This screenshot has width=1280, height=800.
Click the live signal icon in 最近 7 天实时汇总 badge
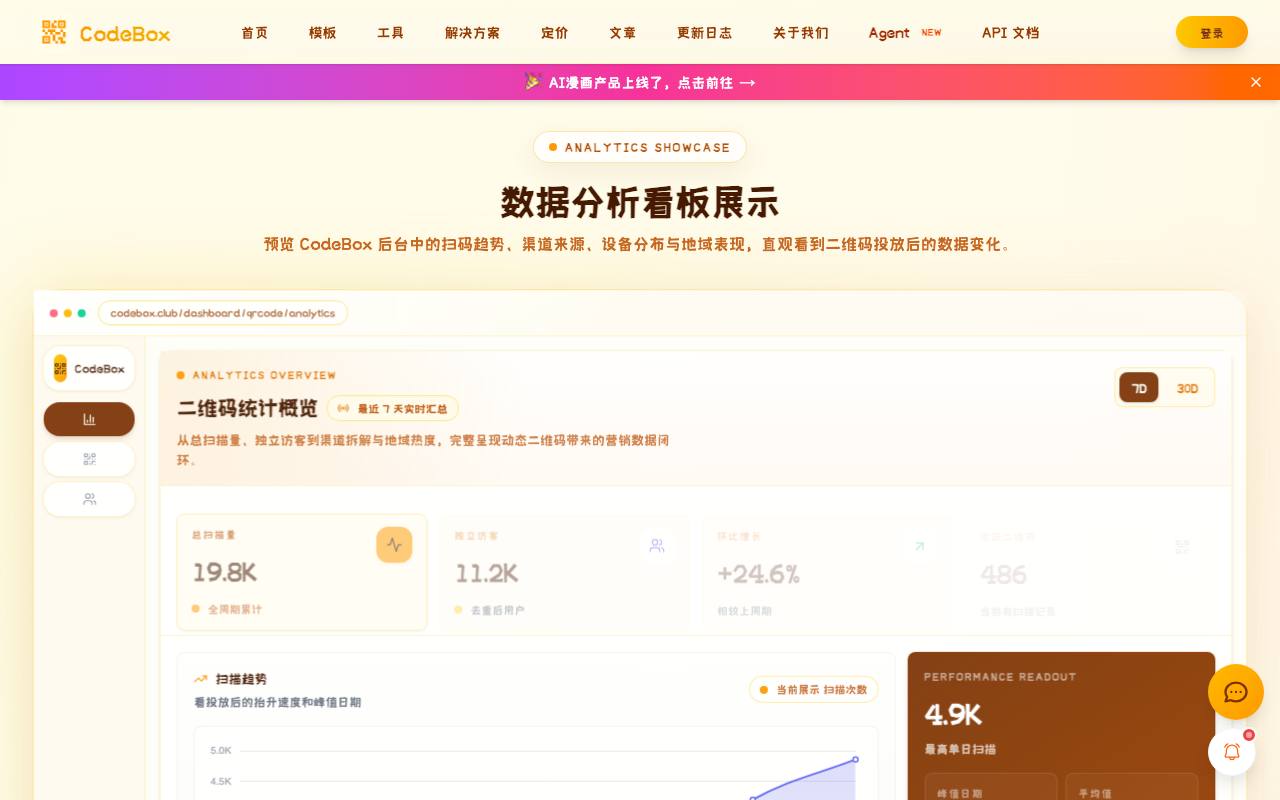[x=344, y=408]
